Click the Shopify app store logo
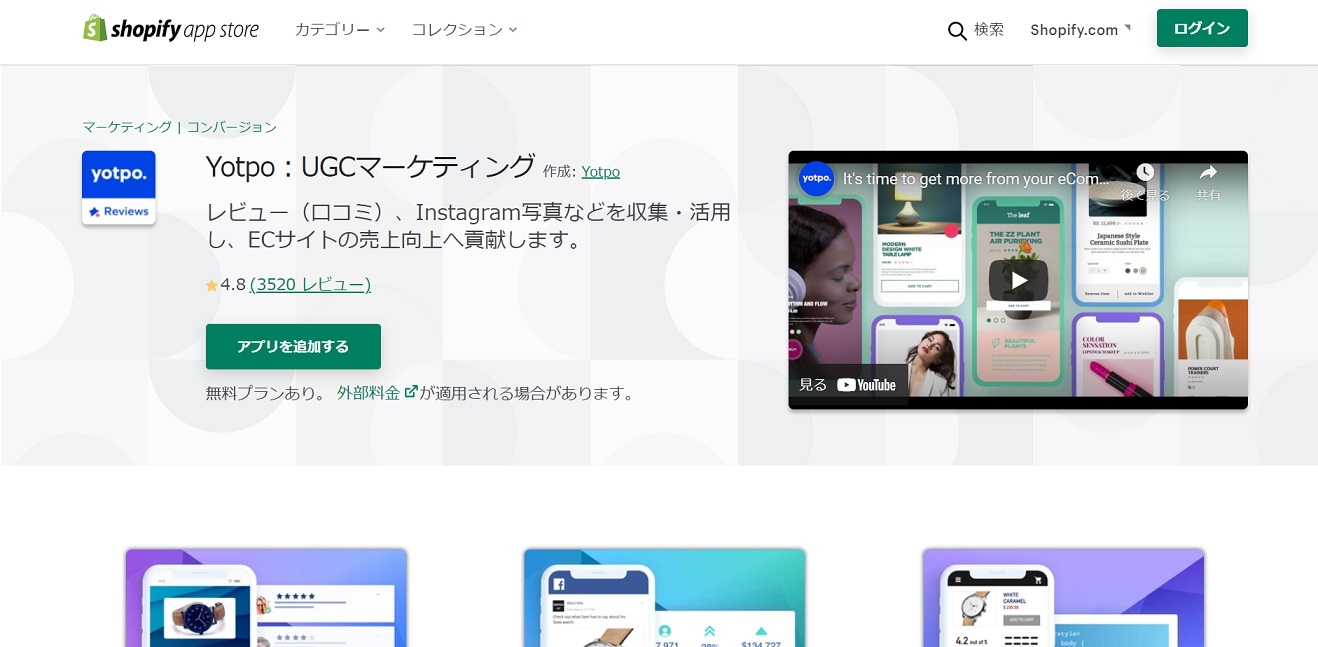 click(171, 29)
